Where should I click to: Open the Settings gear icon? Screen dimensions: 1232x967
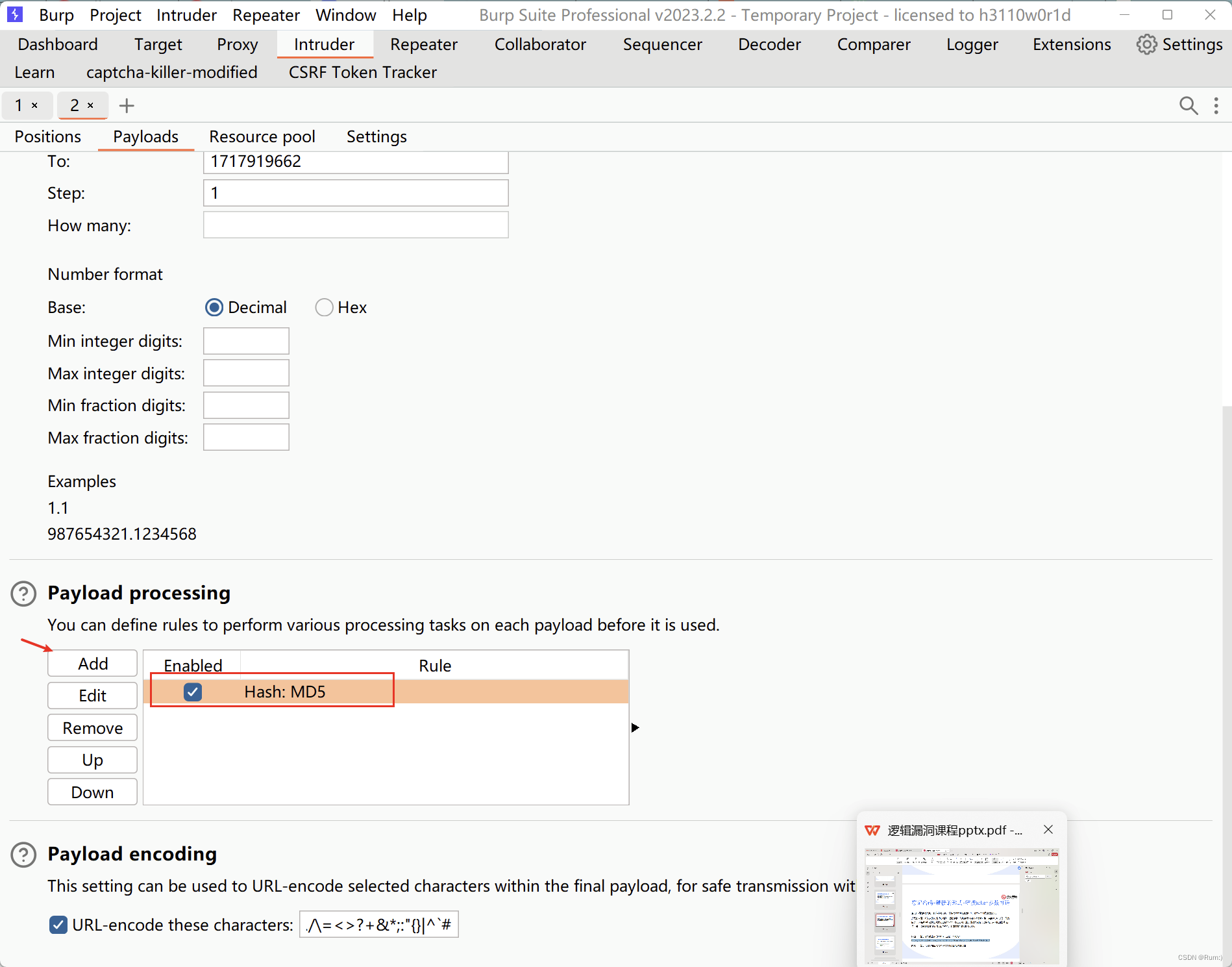pos(1146,44)
